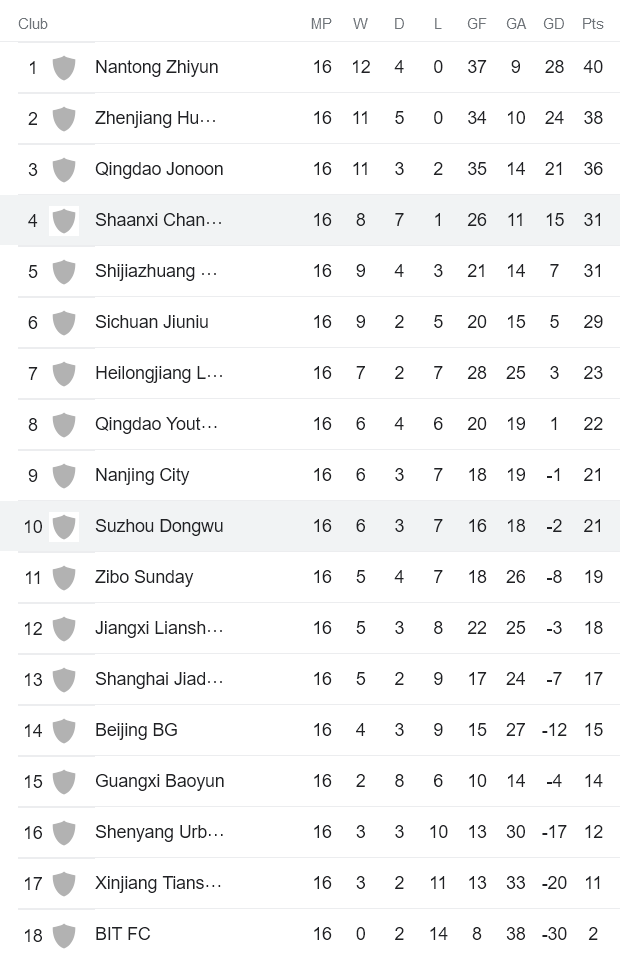Sort standings by GD column header
620x967 pixels.
click(553, 22)
